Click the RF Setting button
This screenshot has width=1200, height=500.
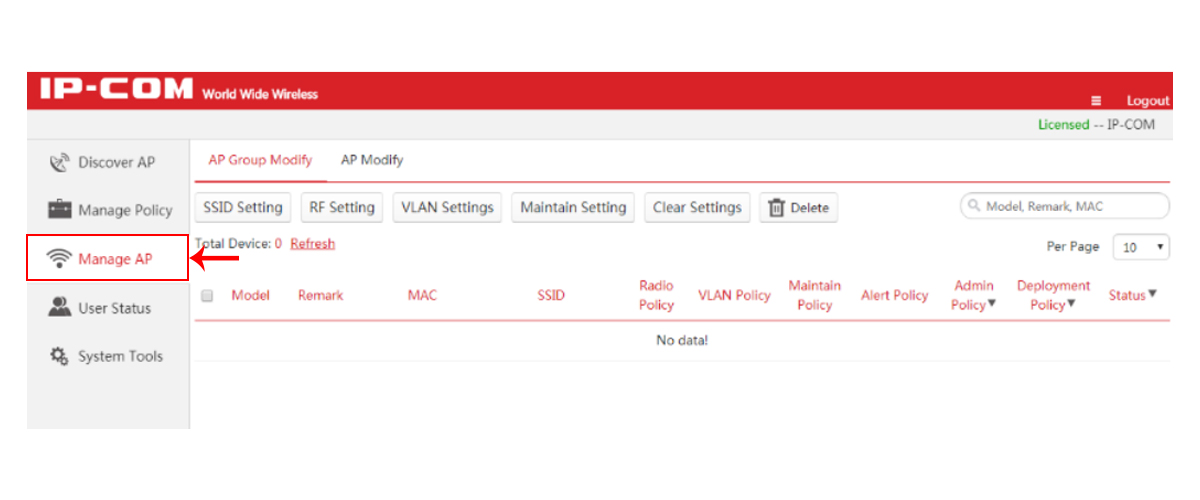point(342,207)
